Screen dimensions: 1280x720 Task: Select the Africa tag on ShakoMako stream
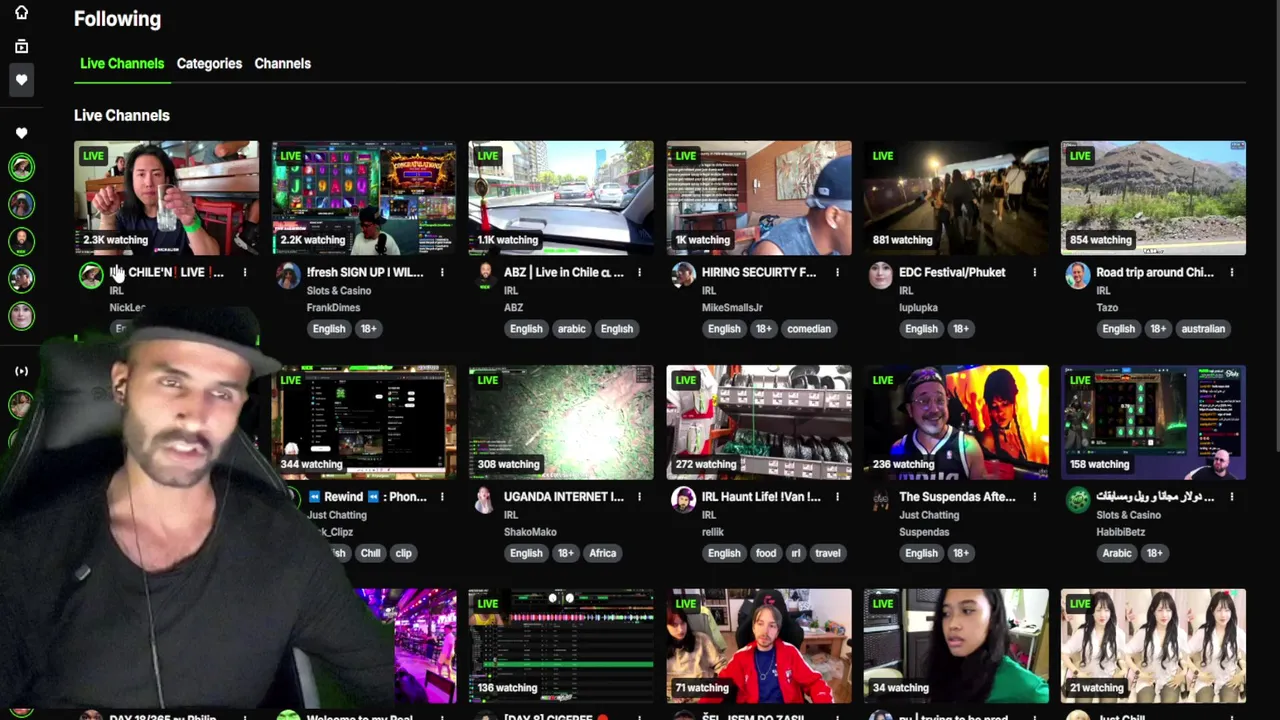point(602,553)
